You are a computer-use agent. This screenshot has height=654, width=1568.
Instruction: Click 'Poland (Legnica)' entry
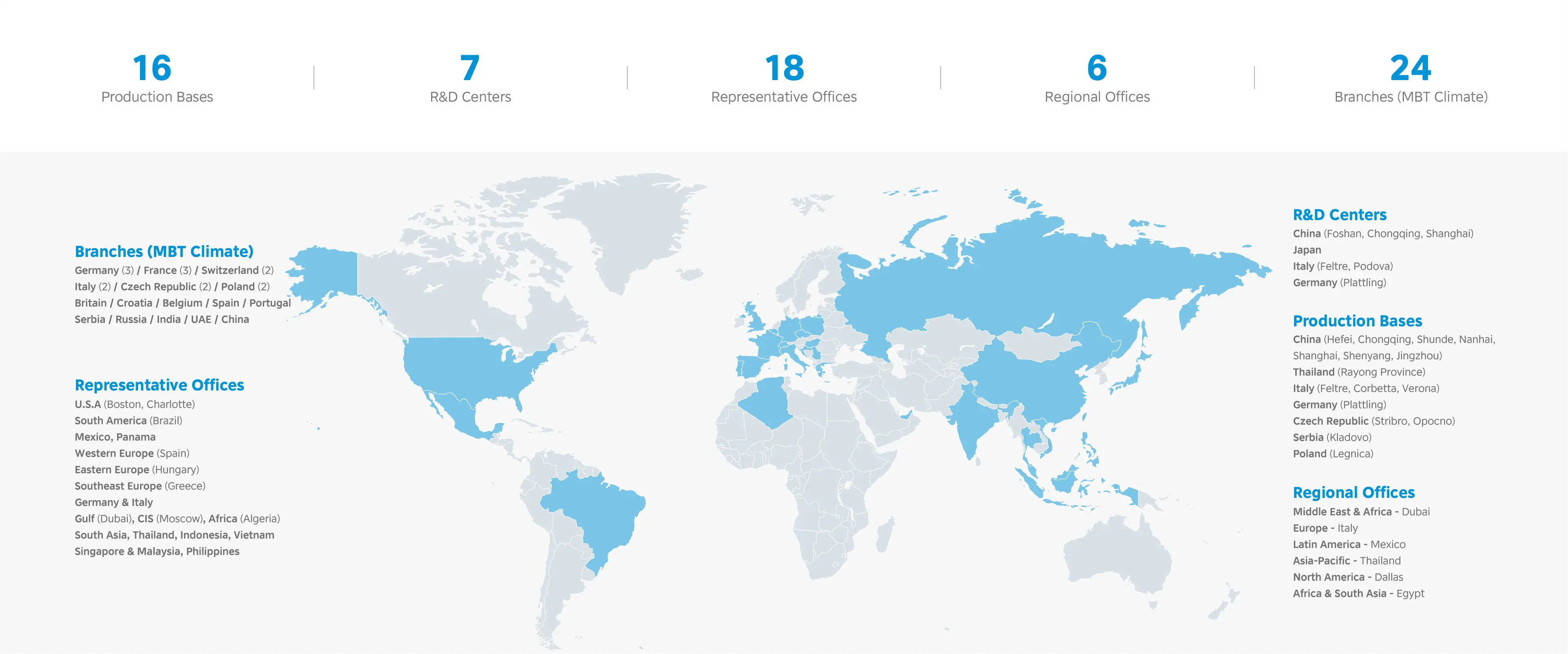pyautogui.click(x=1333, y=454)
